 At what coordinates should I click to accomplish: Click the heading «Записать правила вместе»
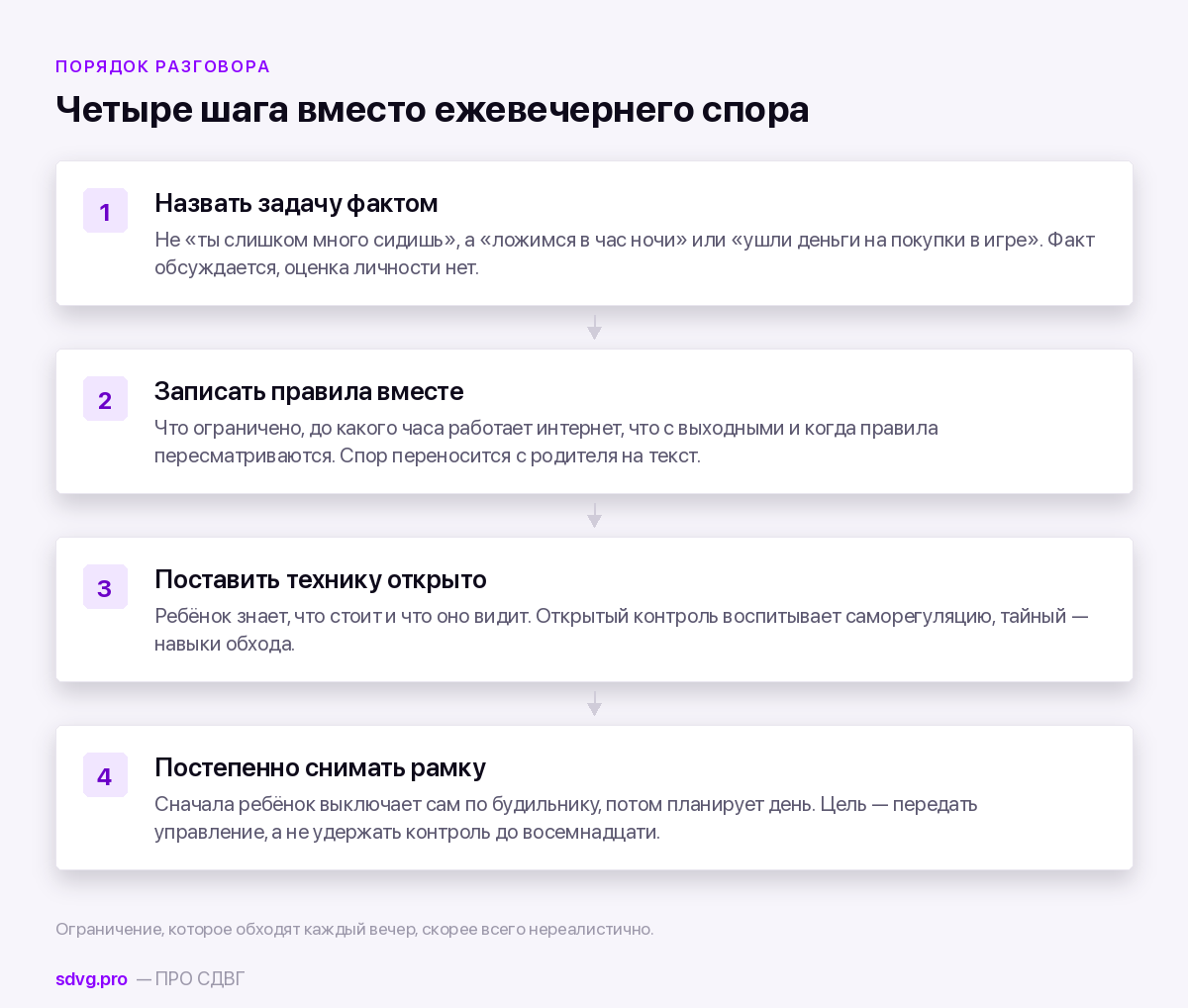tap(309, 391)
